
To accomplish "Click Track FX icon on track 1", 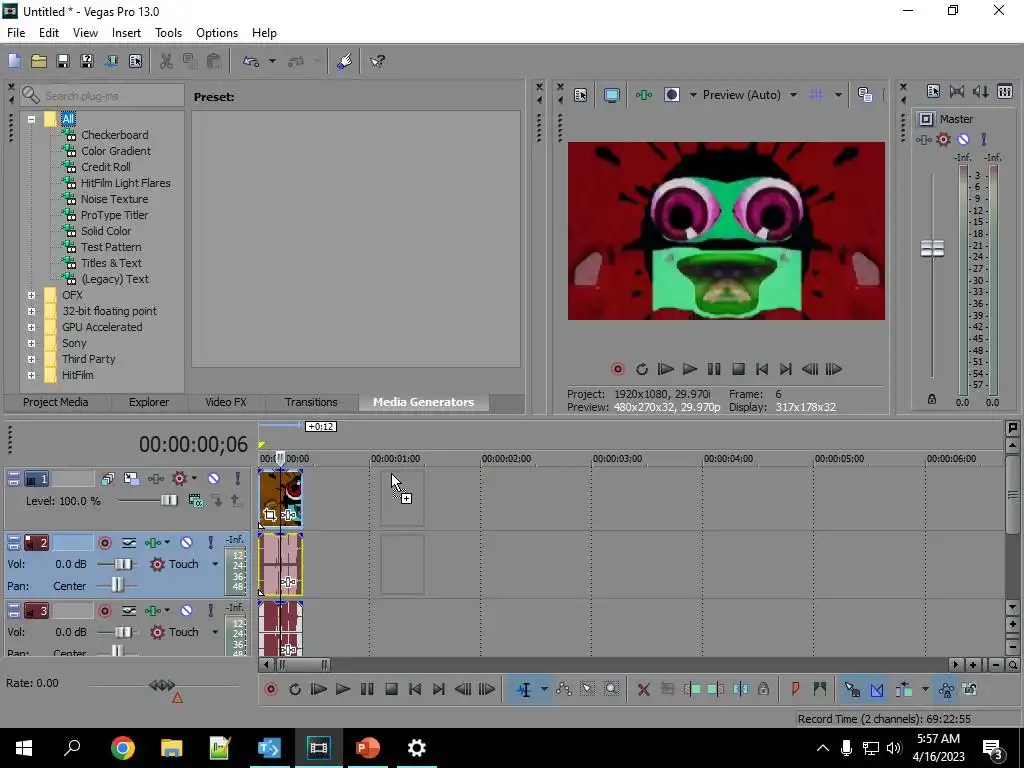I will tap(155, 479).
